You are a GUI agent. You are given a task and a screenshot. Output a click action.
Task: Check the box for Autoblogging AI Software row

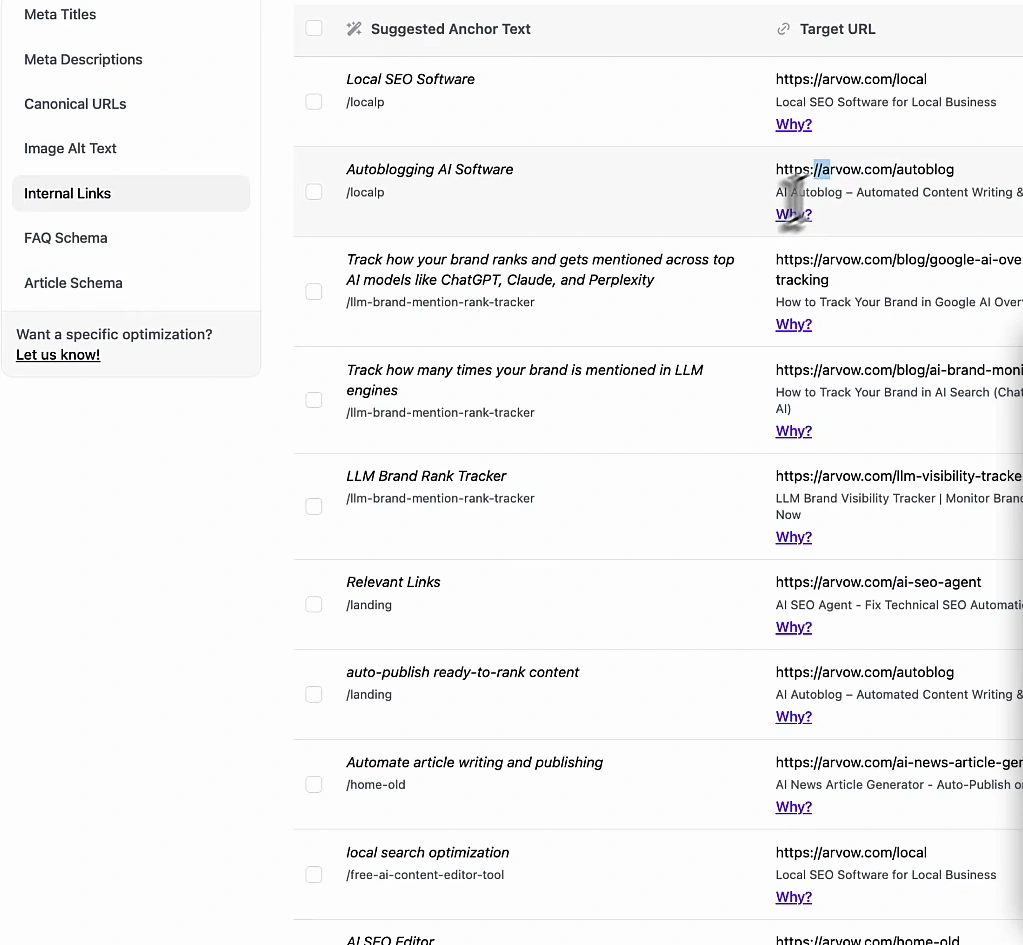(314, 192)
